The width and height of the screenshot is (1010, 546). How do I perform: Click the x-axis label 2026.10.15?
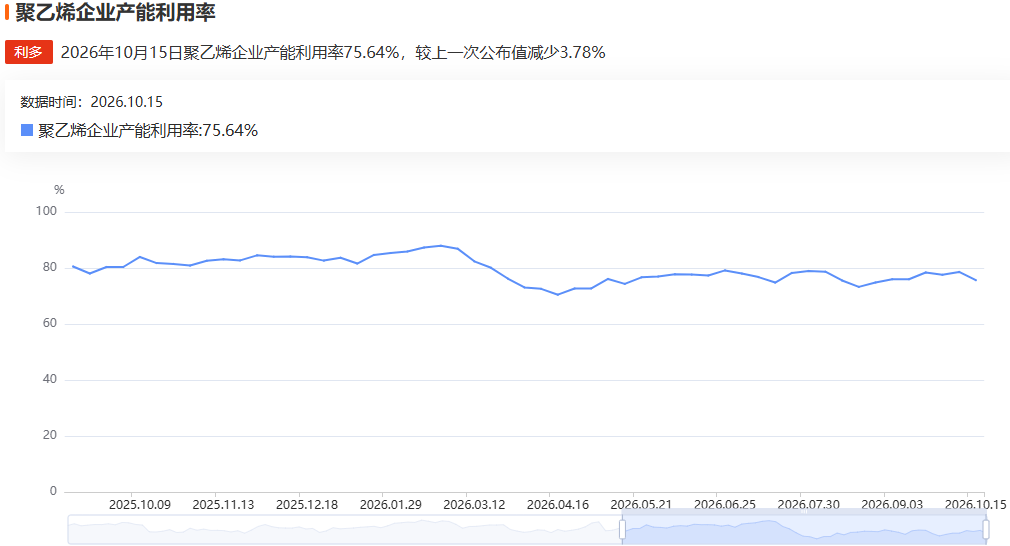975,505
